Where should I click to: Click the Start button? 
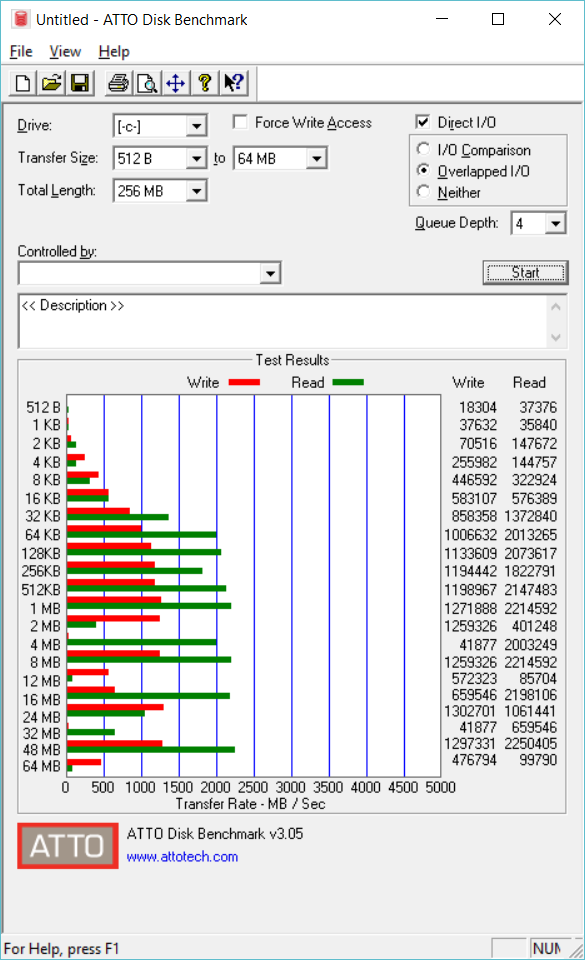525,272
